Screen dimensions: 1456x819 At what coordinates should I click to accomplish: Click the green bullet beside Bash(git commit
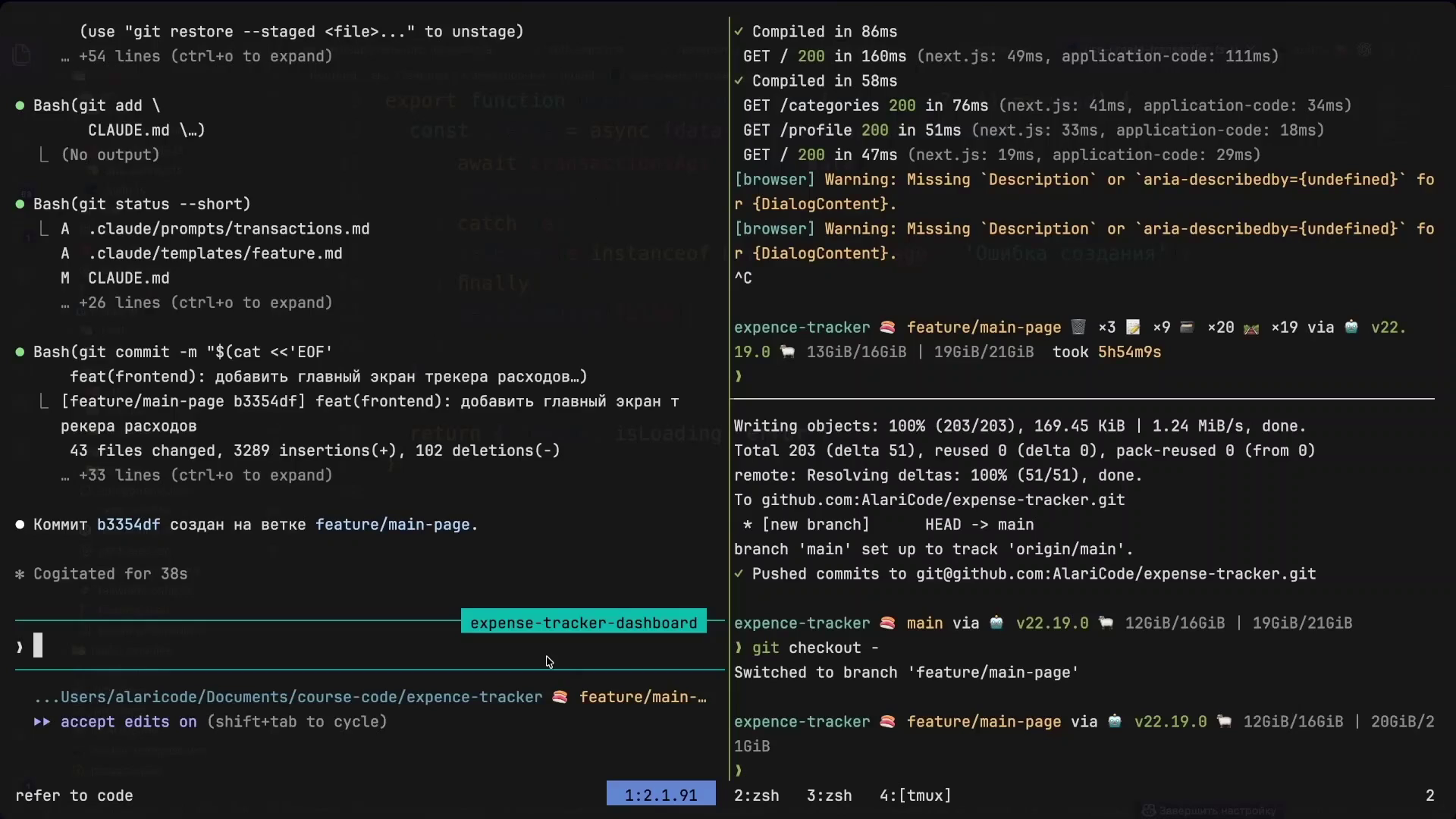point(20,352)
